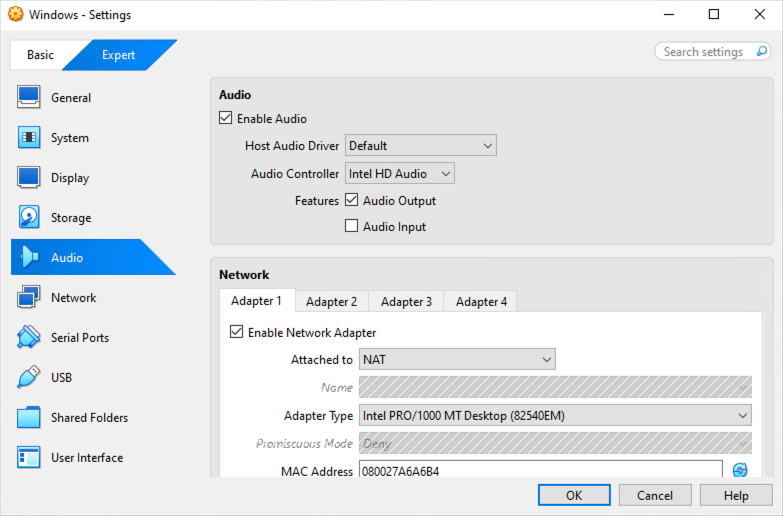783x516 pixels.
Task: Select the Shared Folders label
Action: [89, 418]
